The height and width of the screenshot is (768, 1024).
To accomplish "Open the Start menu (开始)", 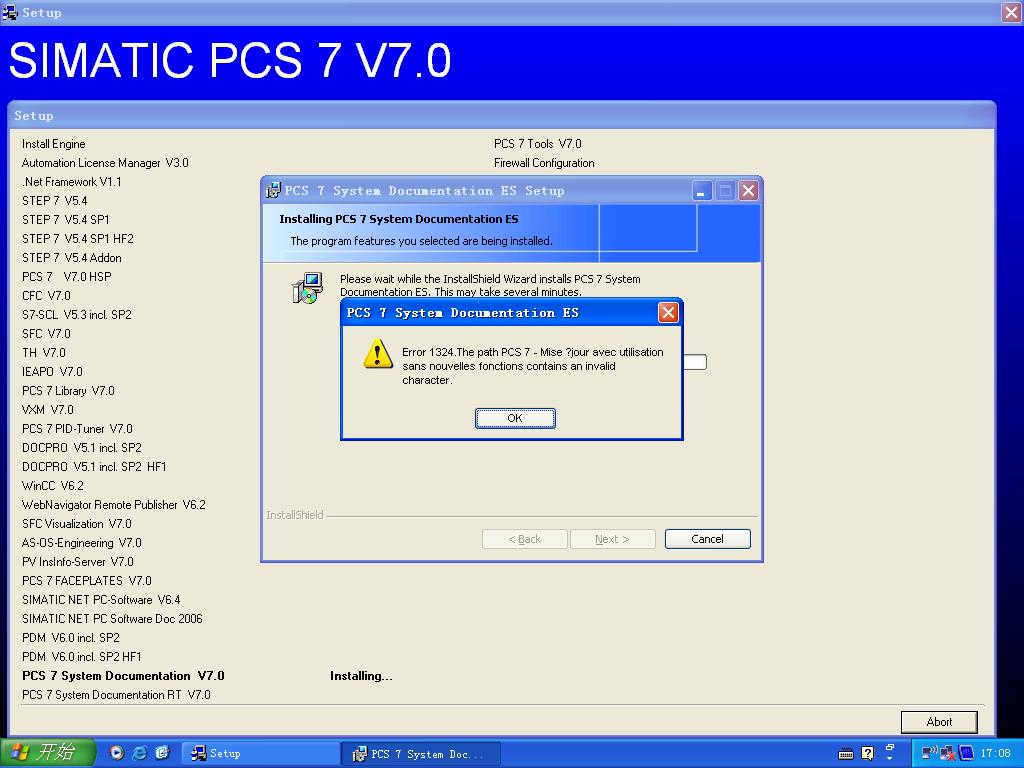I will pyautogui.click(x=48, y=753).
